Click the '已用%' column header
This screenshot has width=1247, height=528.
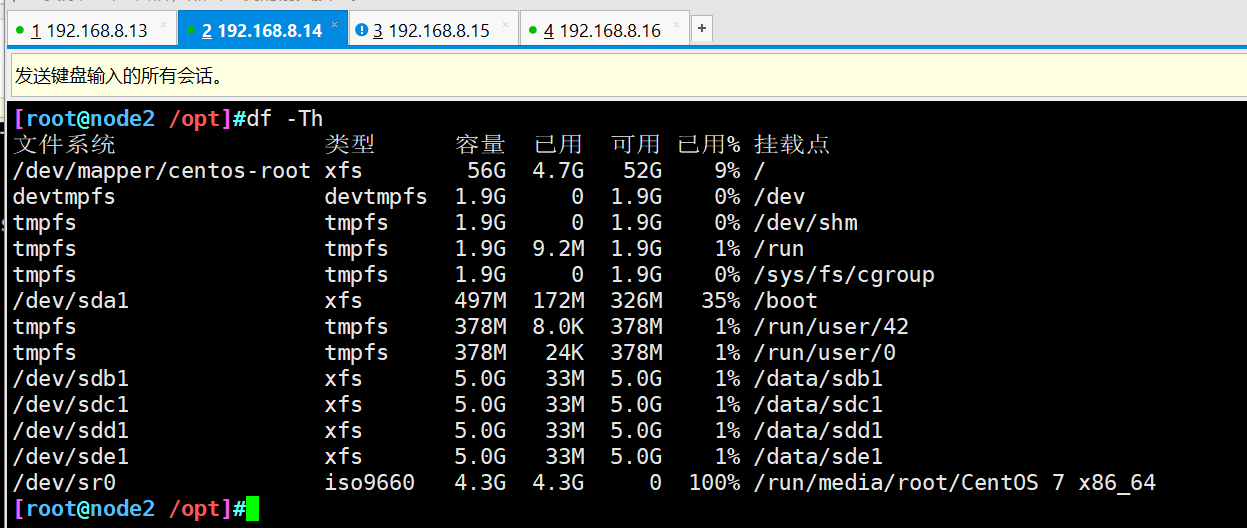(709, 145)
